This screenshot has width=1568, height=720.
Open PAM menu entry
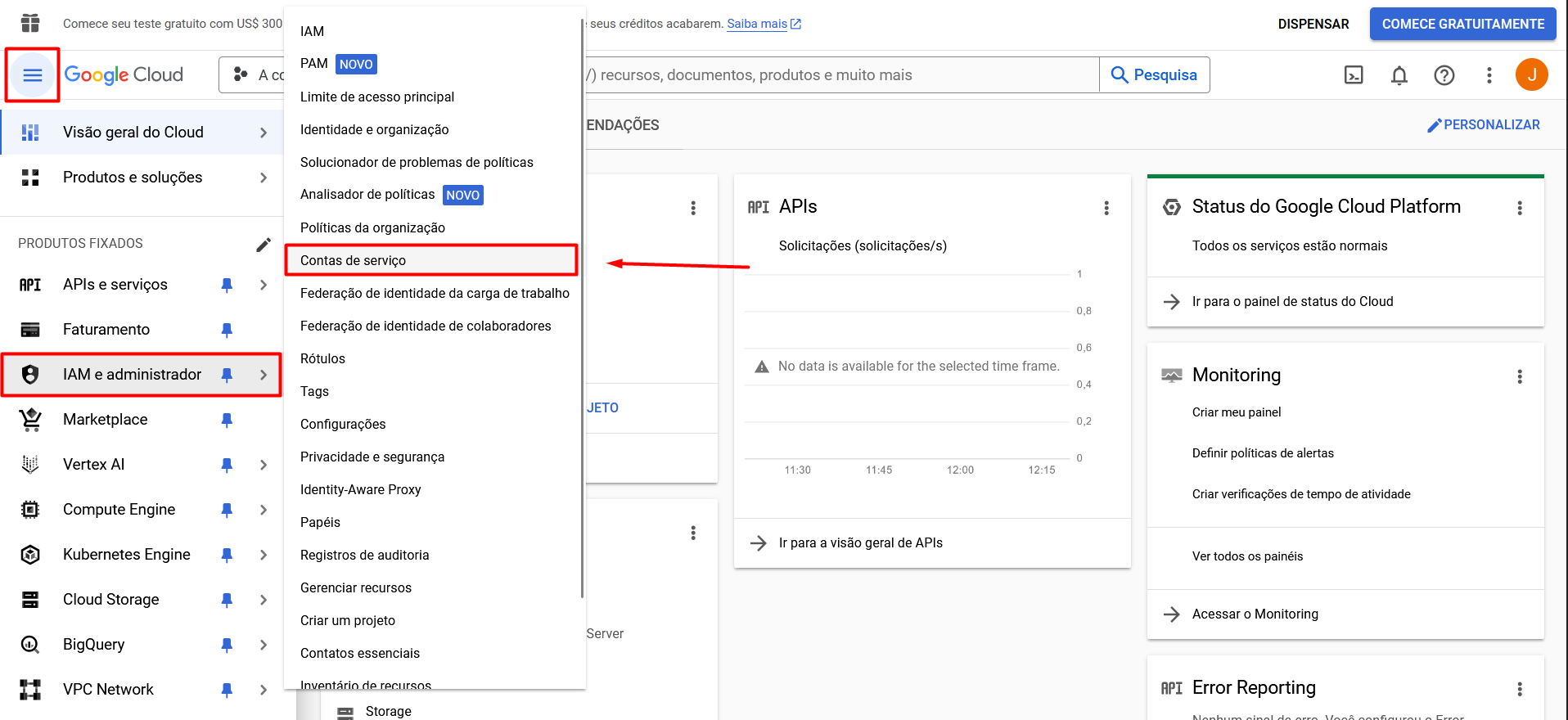431,64
